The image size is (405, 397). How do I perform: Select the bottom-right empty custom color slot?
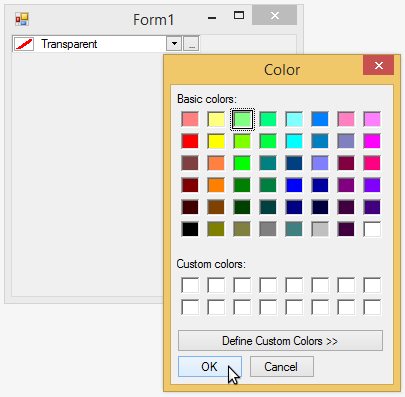pos(372,307)
